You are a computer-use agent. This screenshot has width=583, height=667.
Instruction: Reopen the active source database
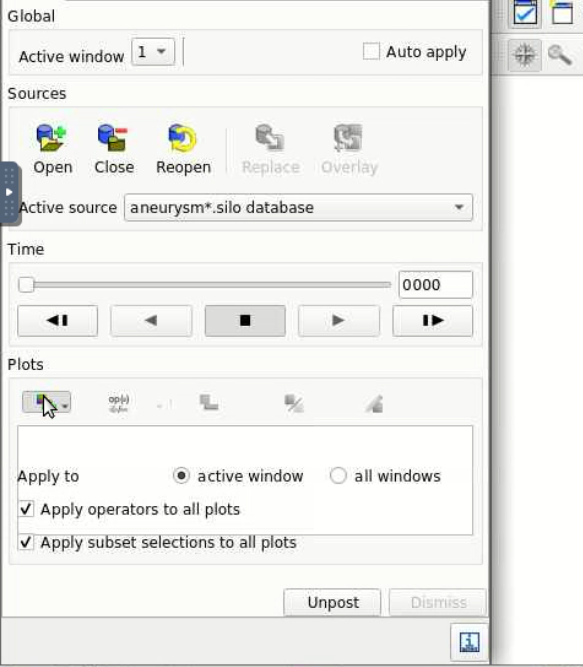183,148
